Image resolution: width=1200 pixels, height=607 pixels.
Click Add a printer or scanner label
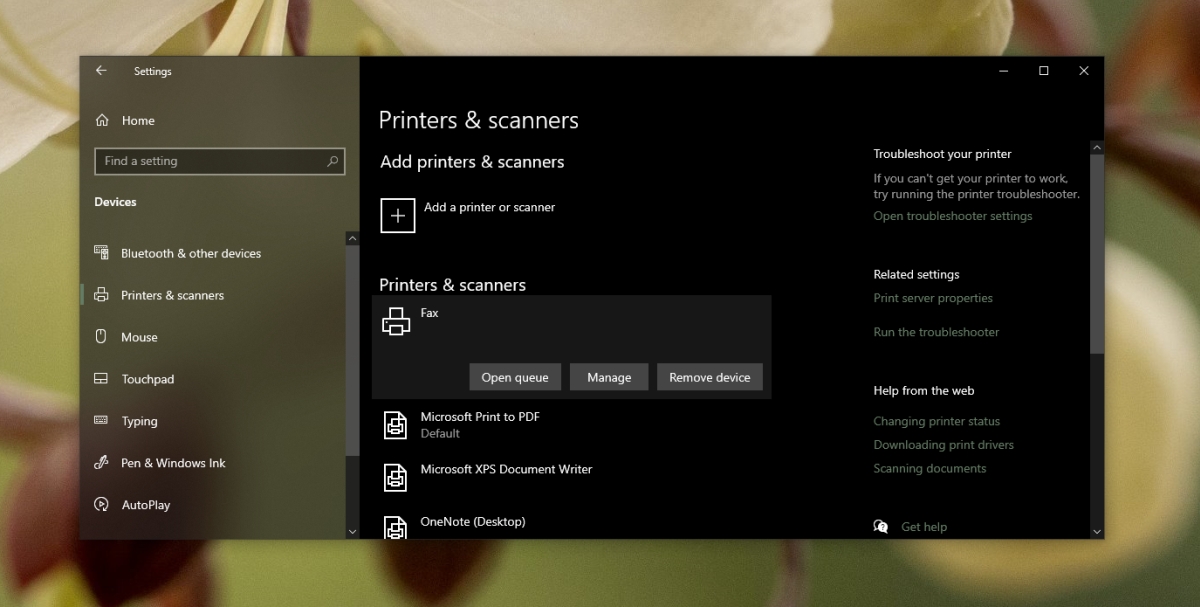tap(489, 207)
